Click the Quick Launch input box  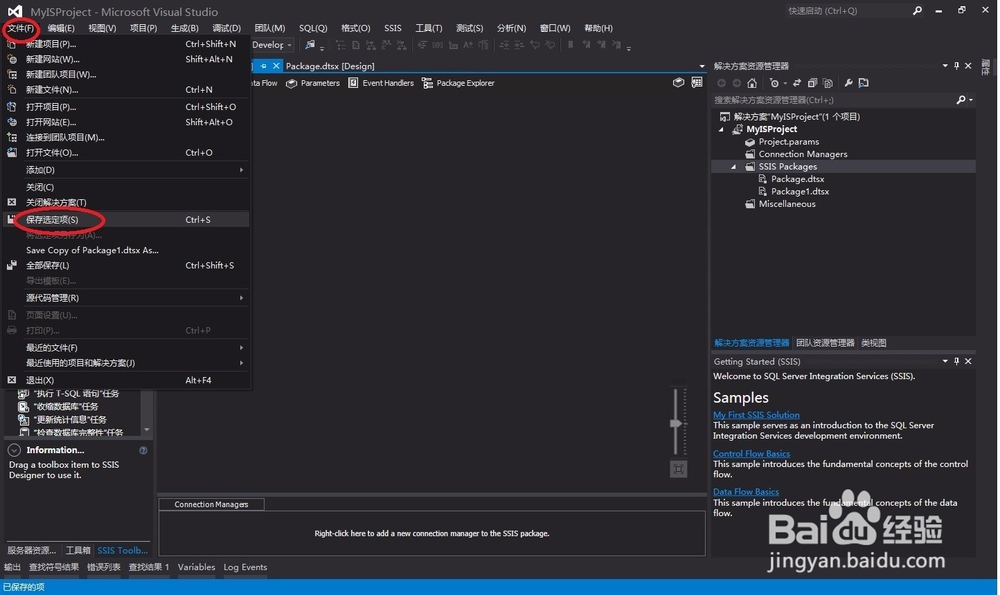click(848, 11)
